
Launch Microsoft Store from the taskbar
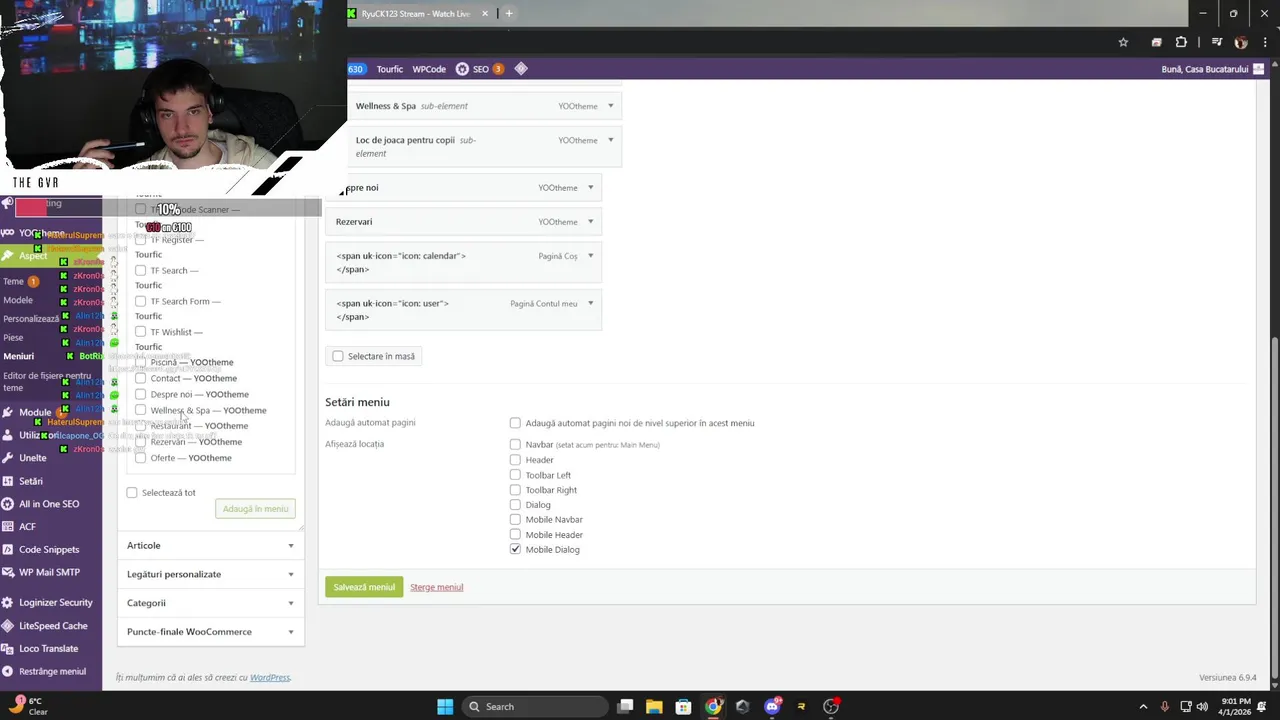[683, 706]
